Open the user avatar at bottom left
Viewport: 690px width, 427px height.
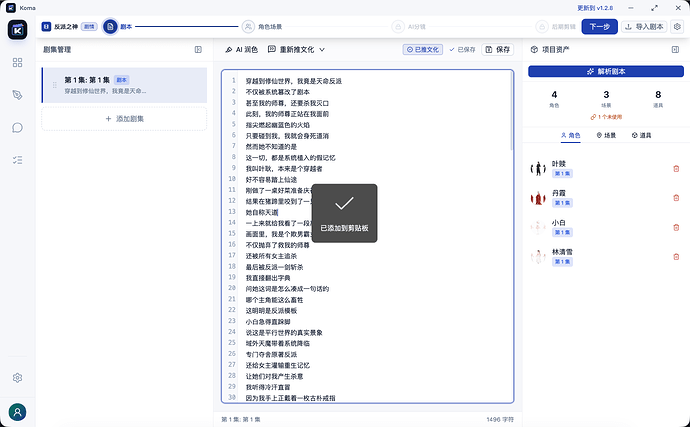17,412
